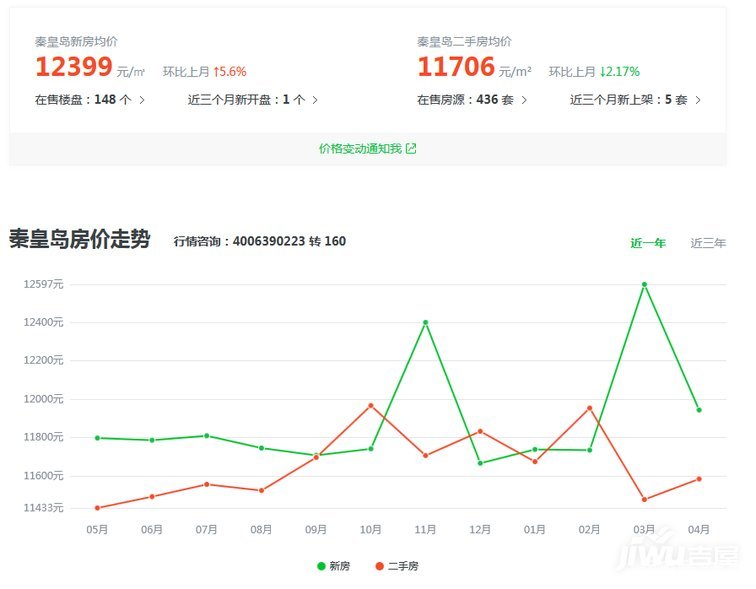The height and width of the screenshot is (589, 756).
Task: Switch to the 近一年 tab
Action: (x=647, y=243)
